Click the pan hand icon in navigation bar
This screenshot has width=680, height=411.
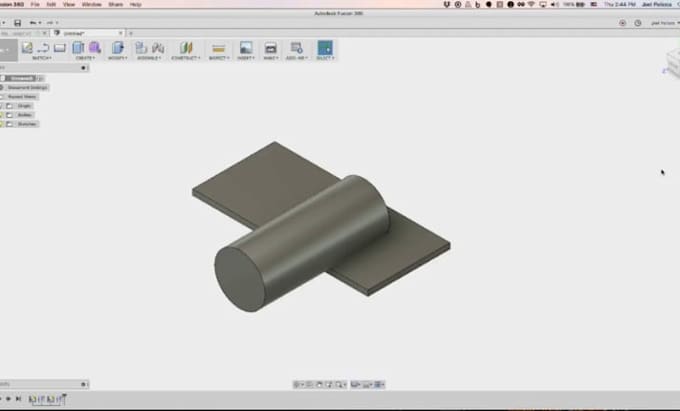[320, 385]
